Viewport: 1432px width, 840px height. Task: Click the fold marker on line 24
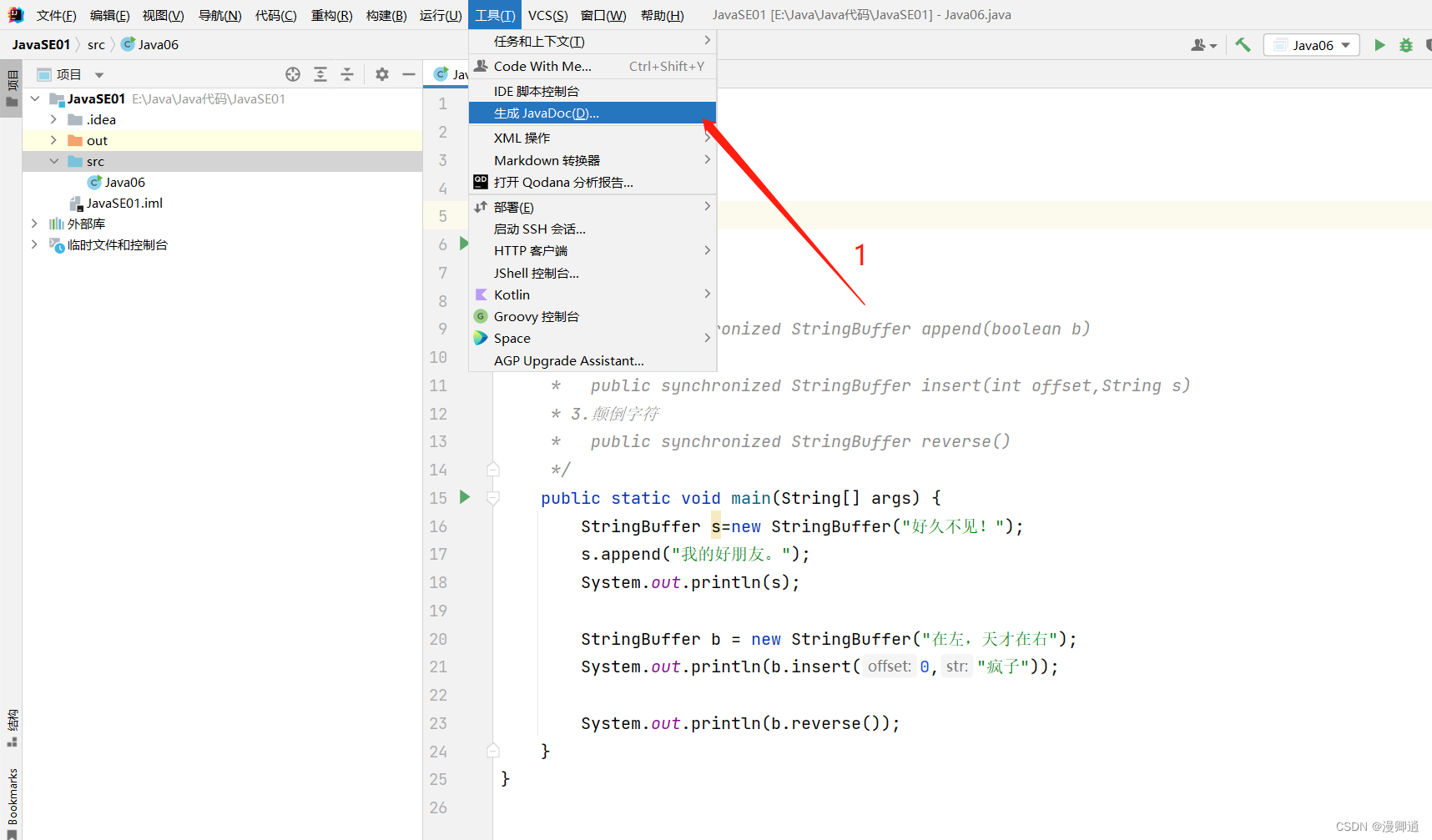click(x=493, y=751)
